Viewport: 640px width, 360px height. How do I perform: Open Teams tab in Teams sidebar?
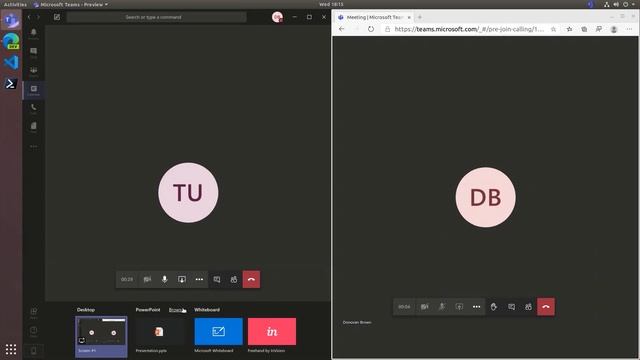[x=33, y=71]
